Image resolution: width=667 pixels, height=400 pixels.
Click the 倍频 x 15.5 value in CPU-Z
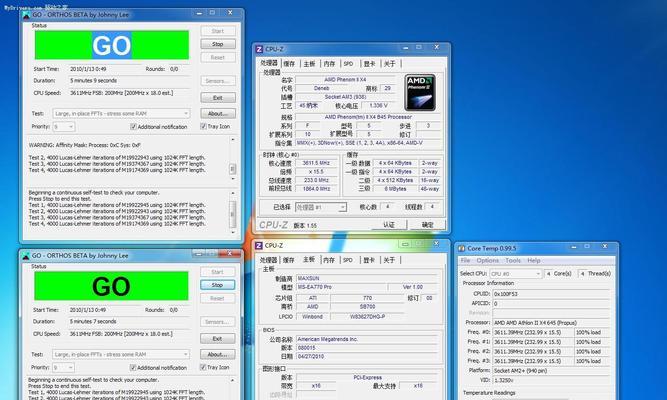coord(316,171)
